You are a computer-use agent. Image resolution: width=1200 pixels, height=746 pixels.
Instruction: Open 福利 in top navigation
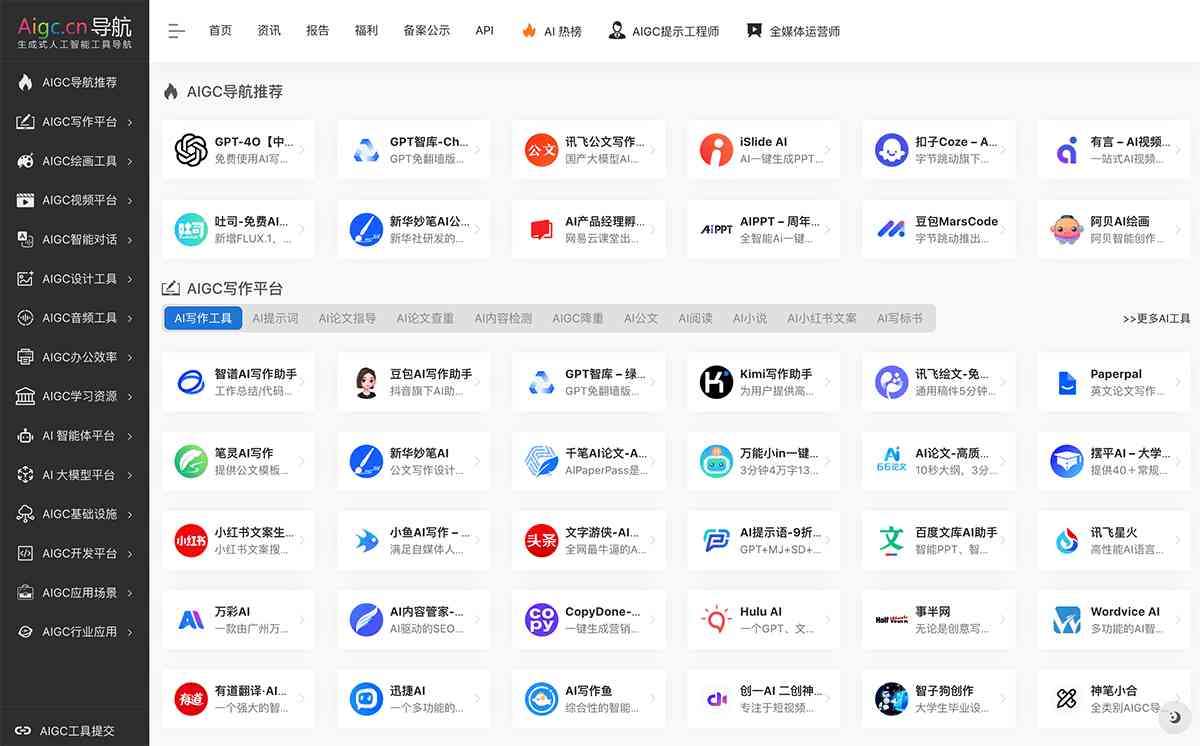click(366, 31)
